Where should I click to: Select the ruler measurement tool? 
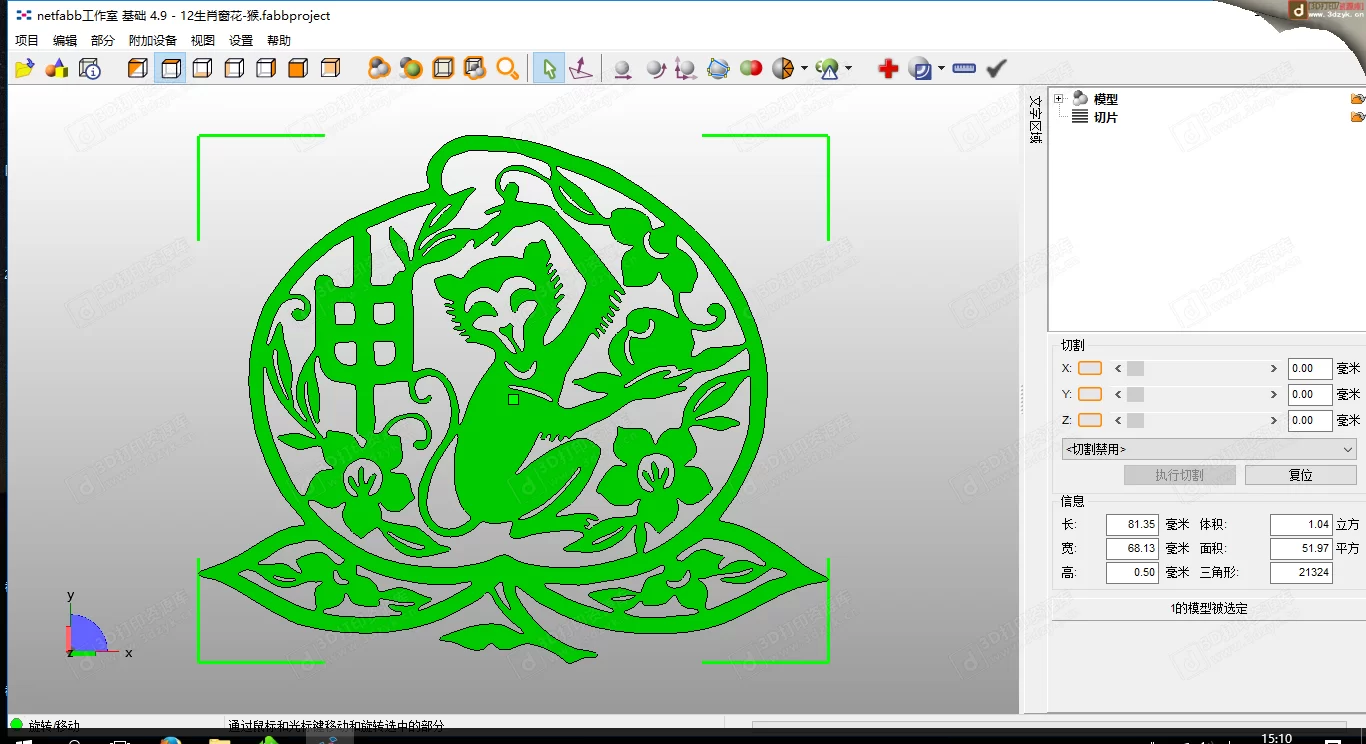tap(964, 68)
